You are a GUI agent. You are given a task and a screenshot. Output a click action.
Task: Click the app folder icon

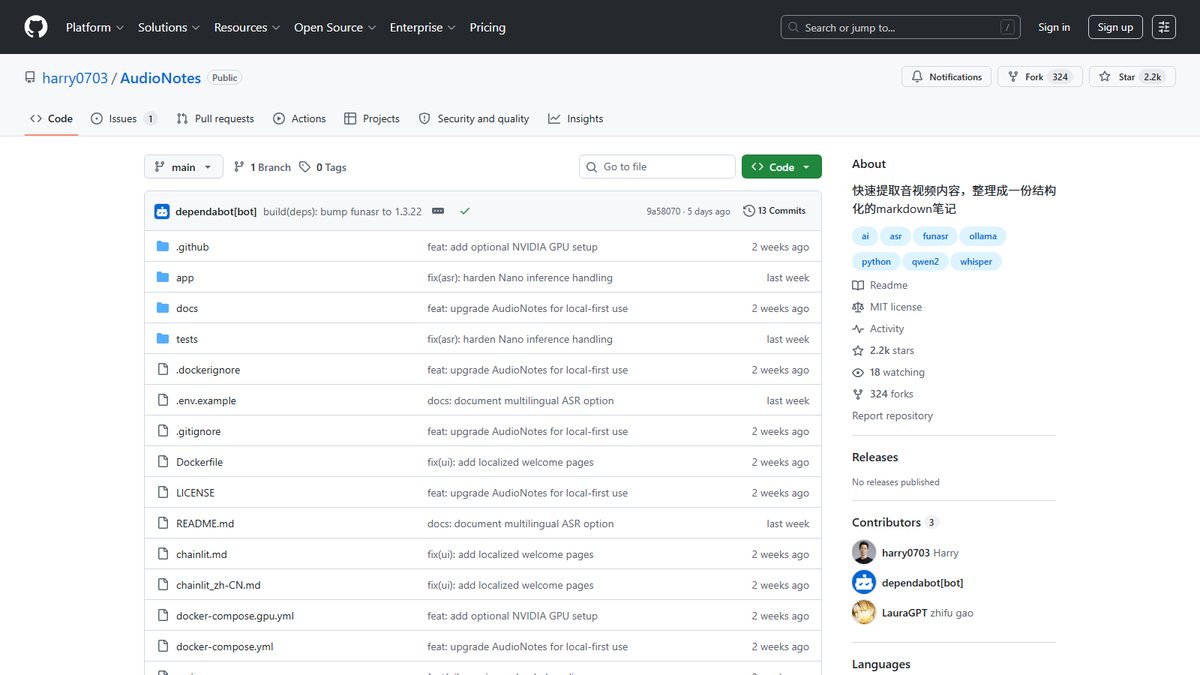[163, 278]
